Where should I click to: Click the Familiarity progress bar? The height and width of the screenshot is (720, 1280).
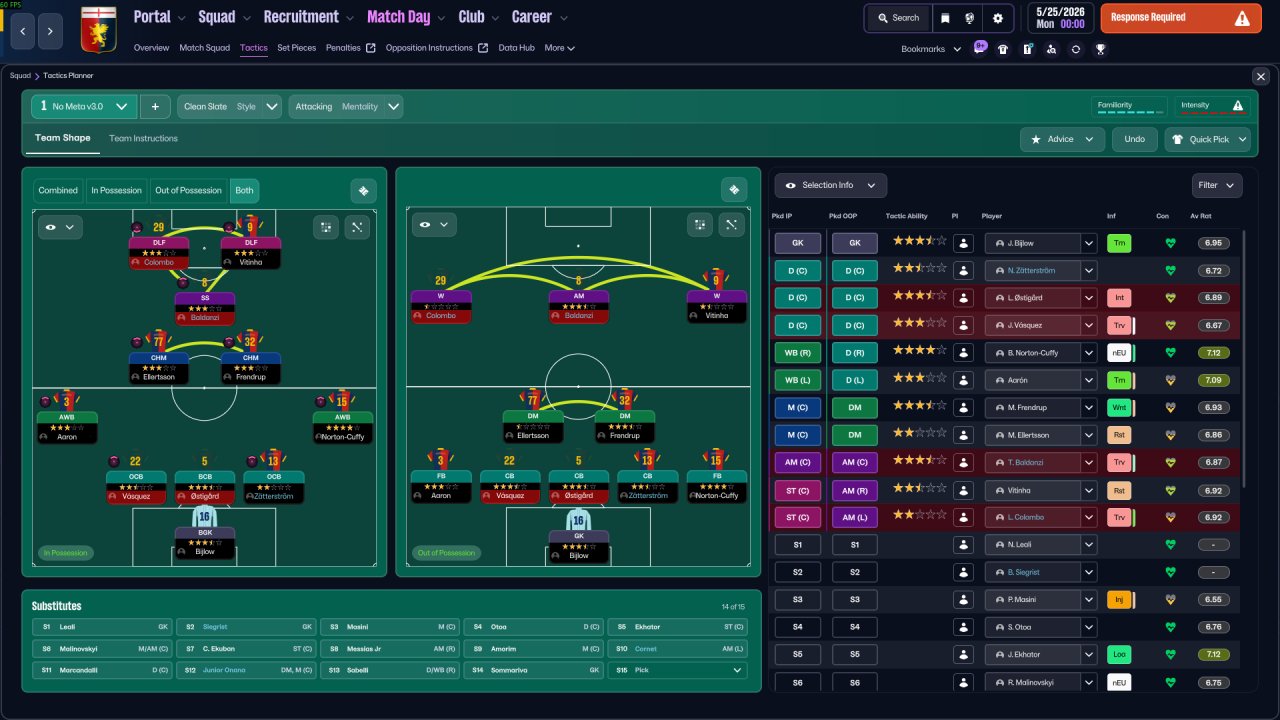[1131, 112]
